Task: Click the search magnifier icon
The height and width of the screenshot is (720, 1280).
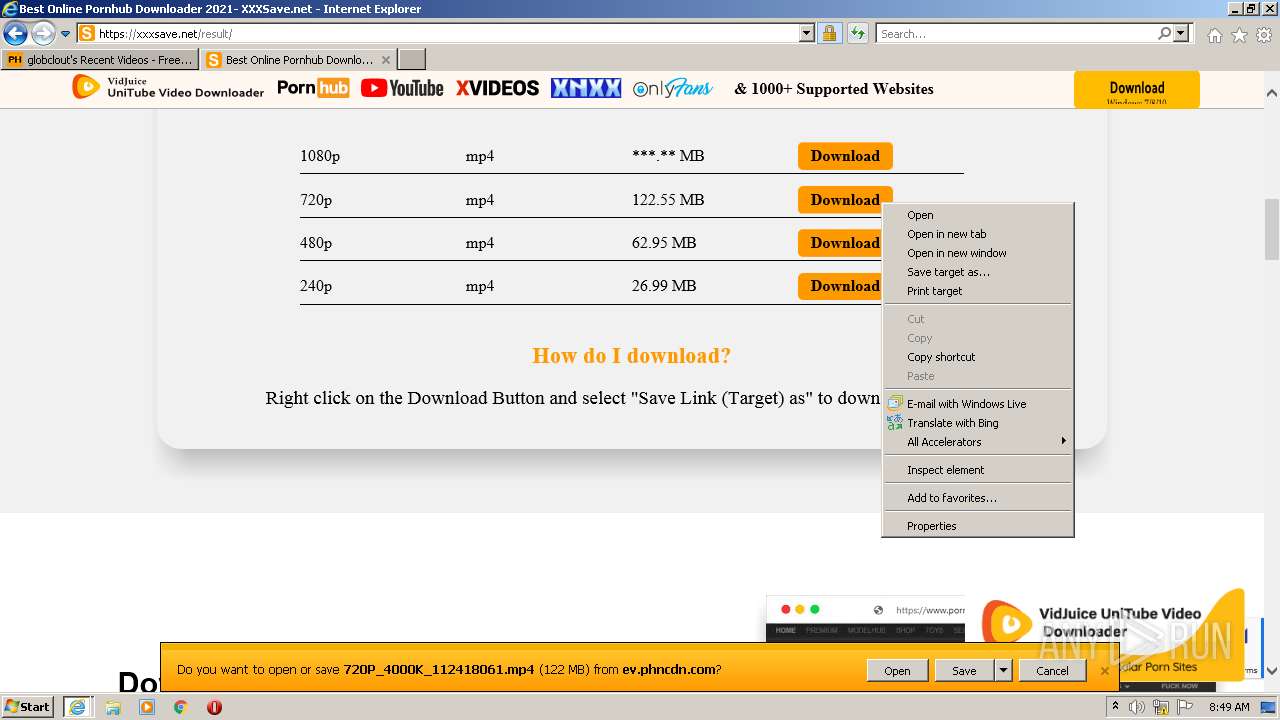Action: pyautogui.click(x=1164, y=34)
